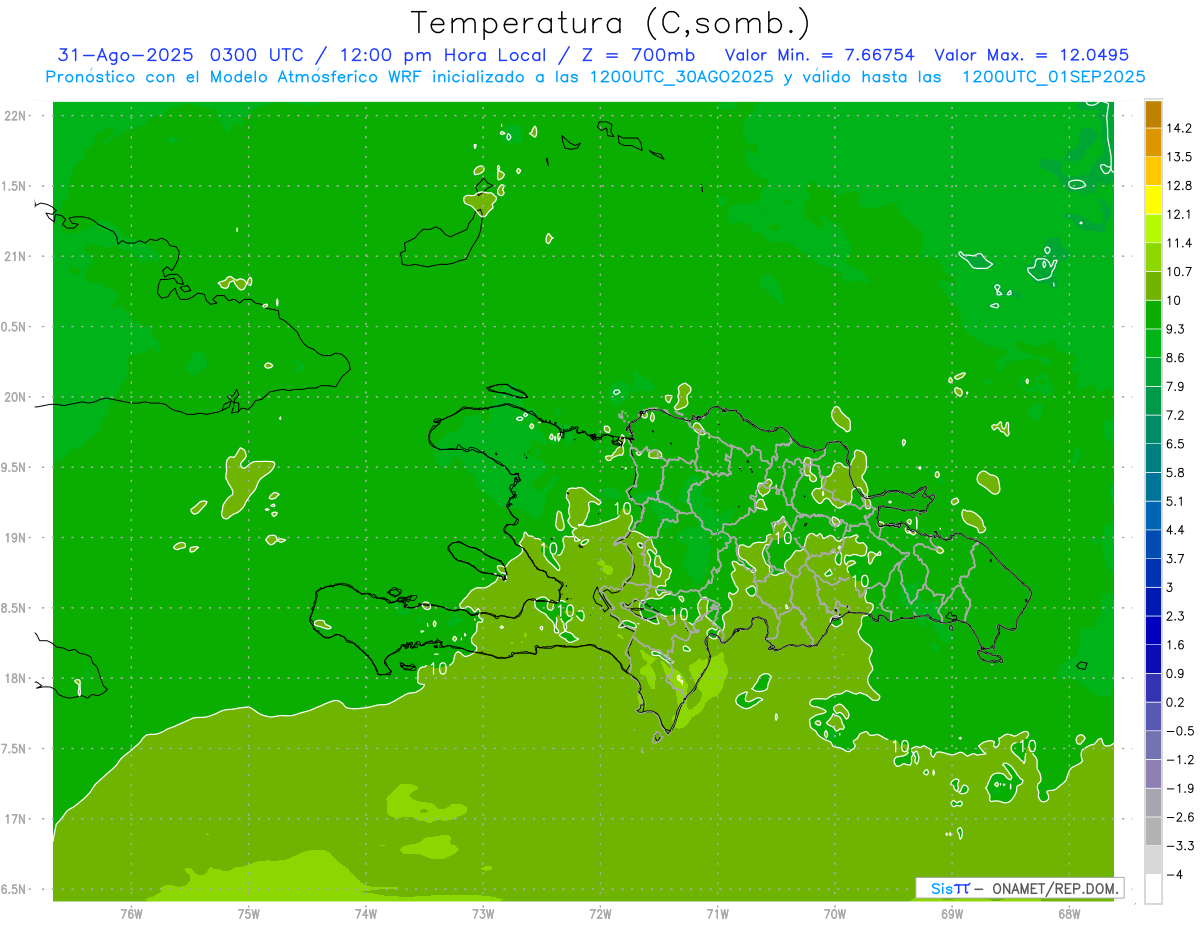Click the "9.3" colorbar value

(x=1176, y=328)
